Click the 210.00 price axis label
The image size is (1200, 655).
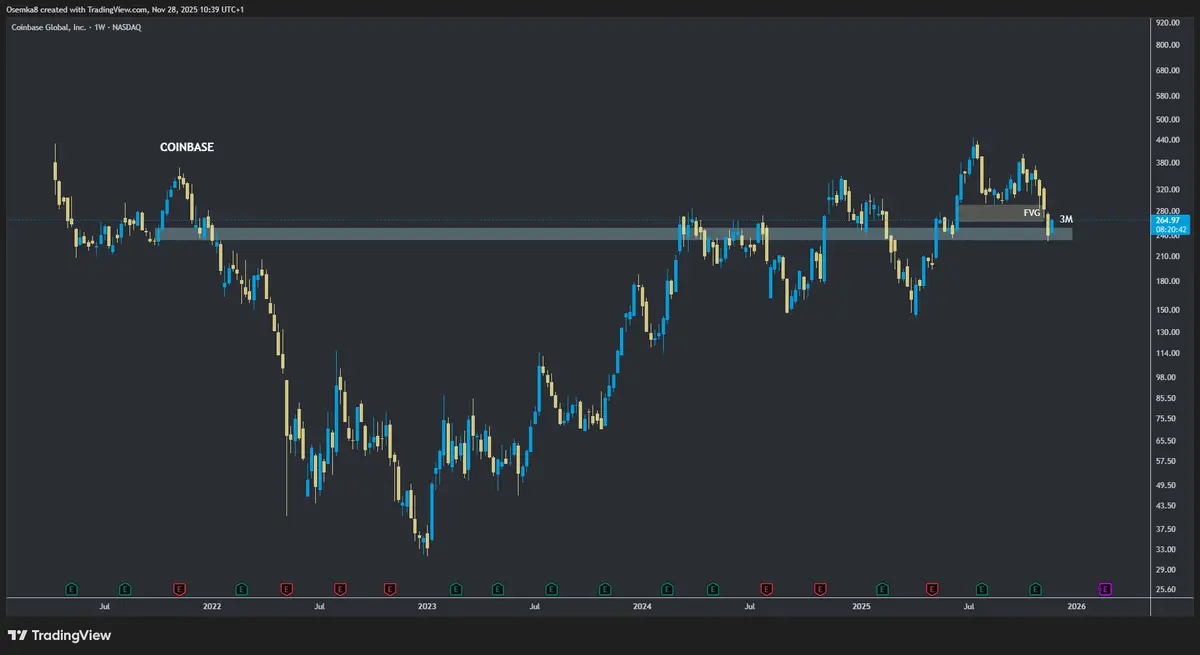[1169, 256]
